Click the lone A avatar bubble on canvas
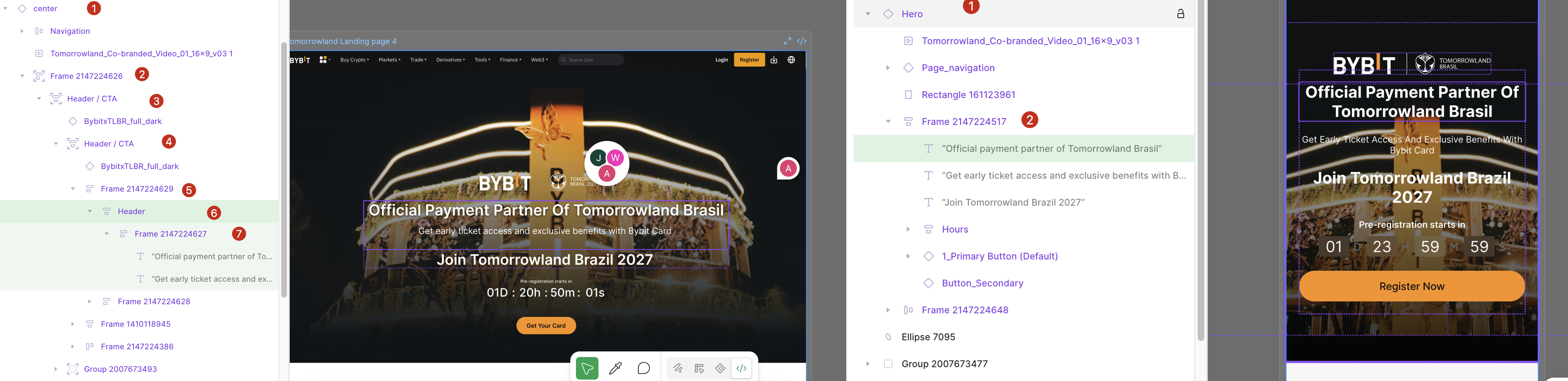 tap(788, 169)
